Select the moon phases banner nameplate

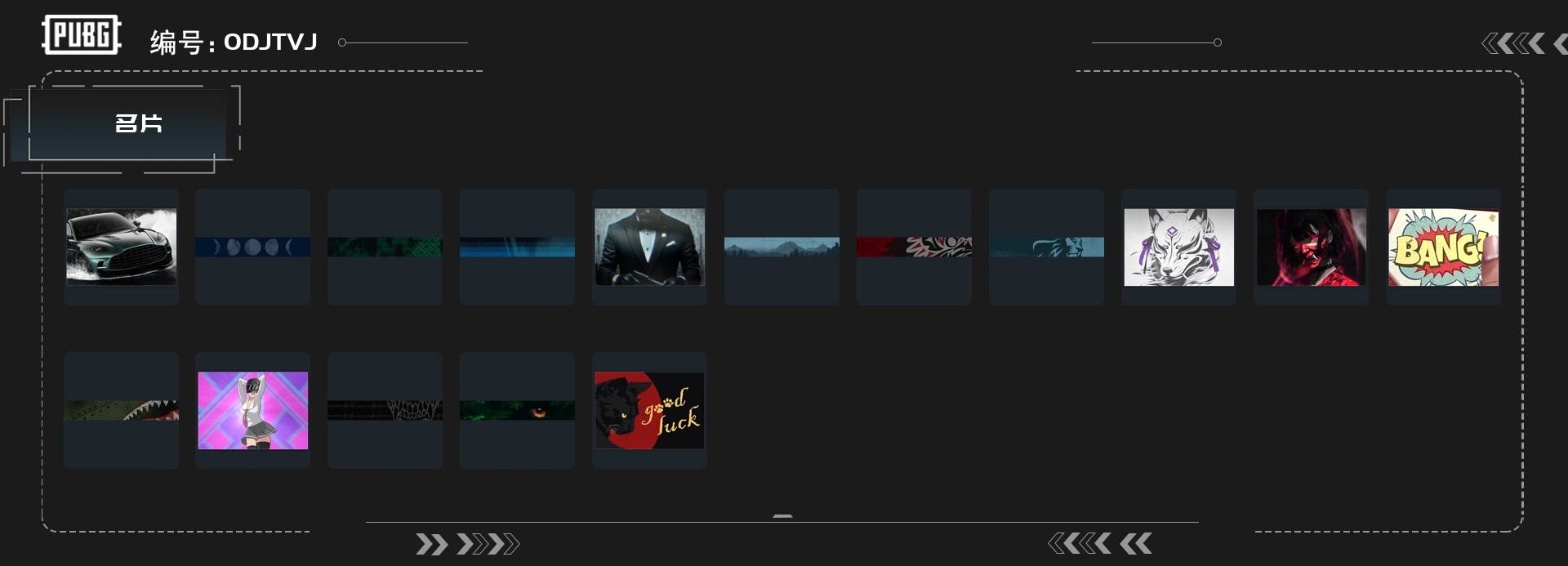(x=252, y=247)
